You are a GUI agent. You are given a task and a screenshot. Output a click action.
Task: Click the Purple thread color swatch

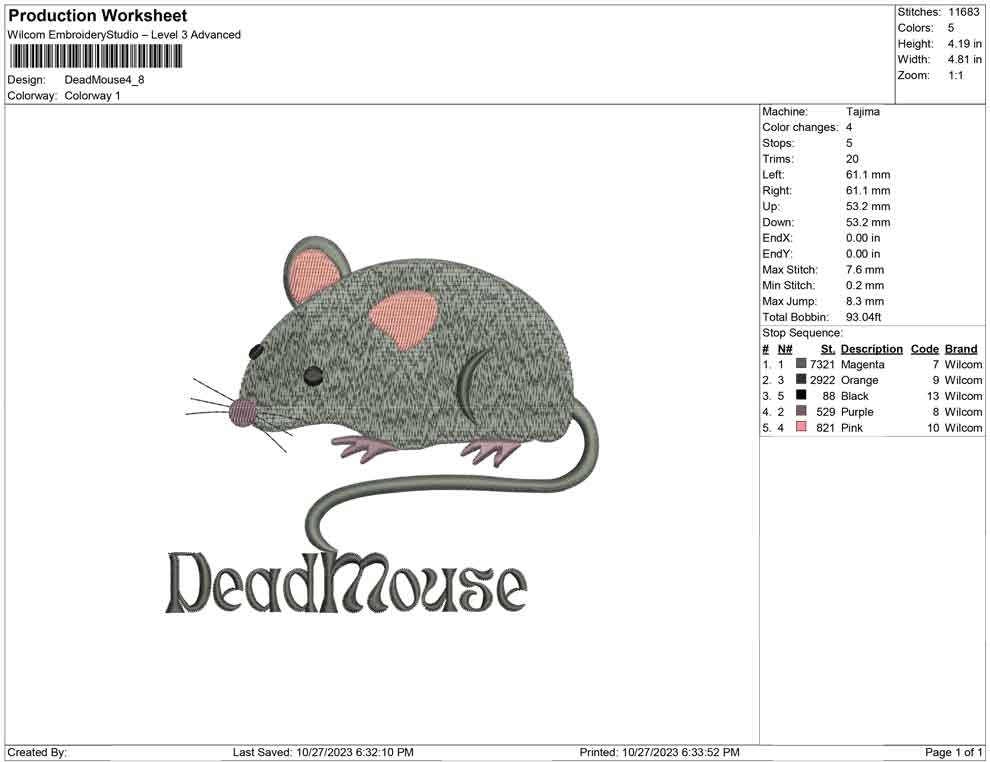pos(801,411)
